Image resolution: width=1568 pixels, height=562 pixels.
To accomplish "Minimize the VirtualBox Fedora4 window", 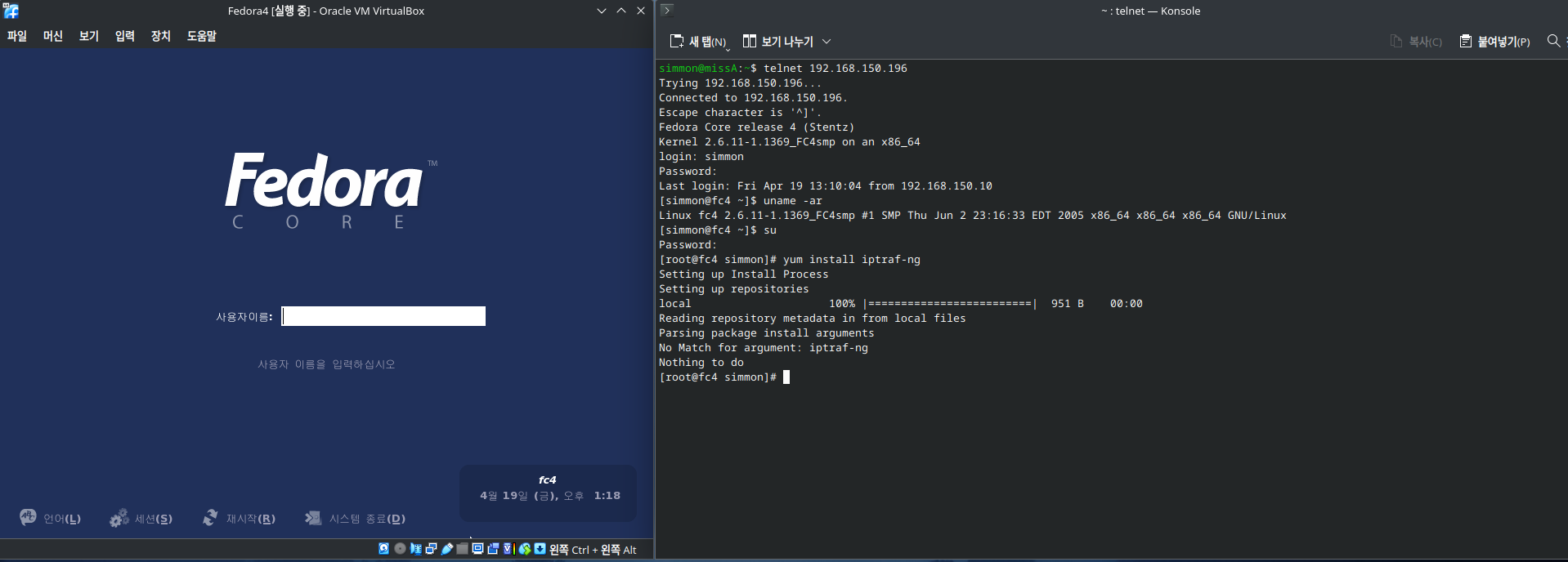I will [x=602, y=11].
